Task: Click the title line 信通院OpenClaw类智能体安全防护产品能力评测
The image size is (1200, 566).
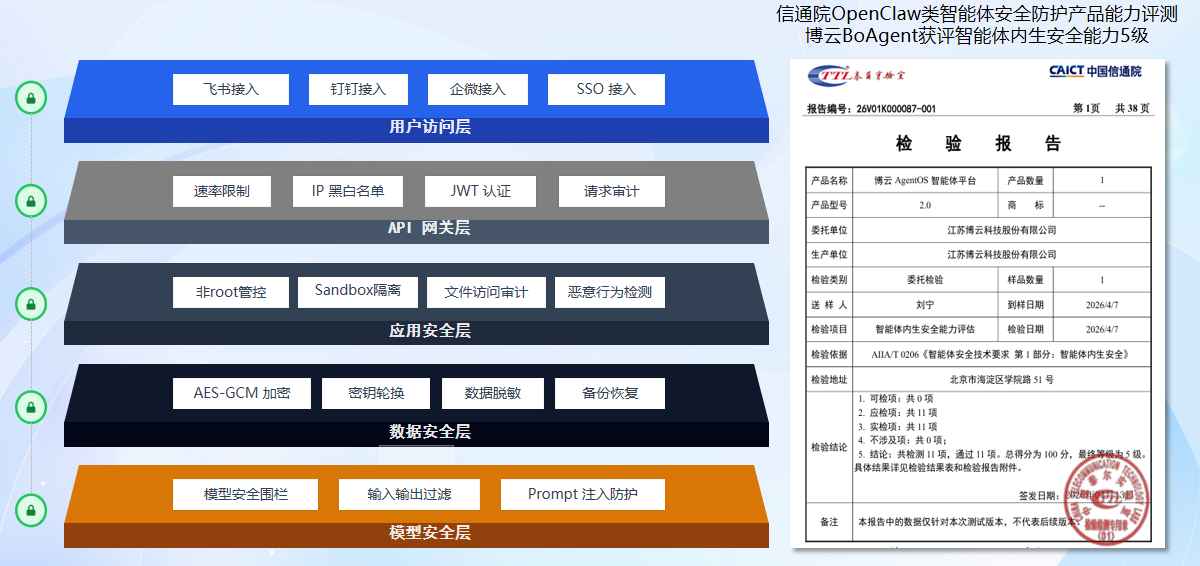Action: pyautogui.click(x=976, y=14)
